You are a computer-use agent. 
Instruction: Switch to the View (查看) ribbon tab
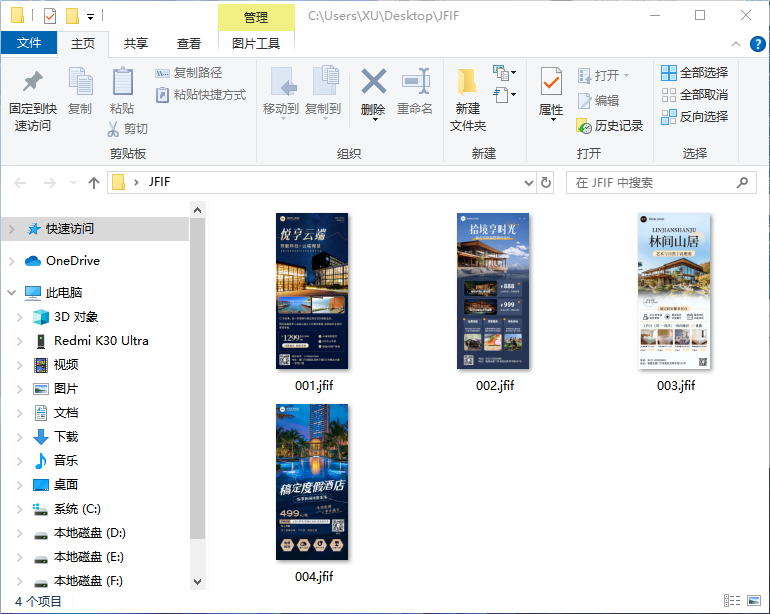[189, 43]
